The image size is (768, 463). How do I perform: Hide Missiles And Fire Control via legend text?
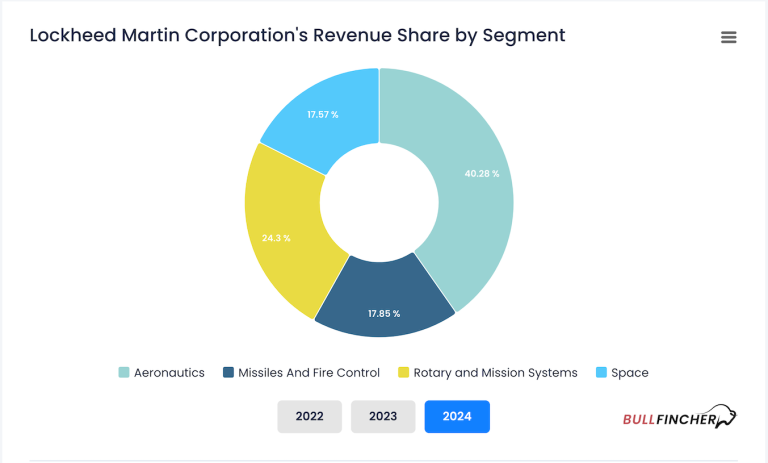click(x=309, y=373)
